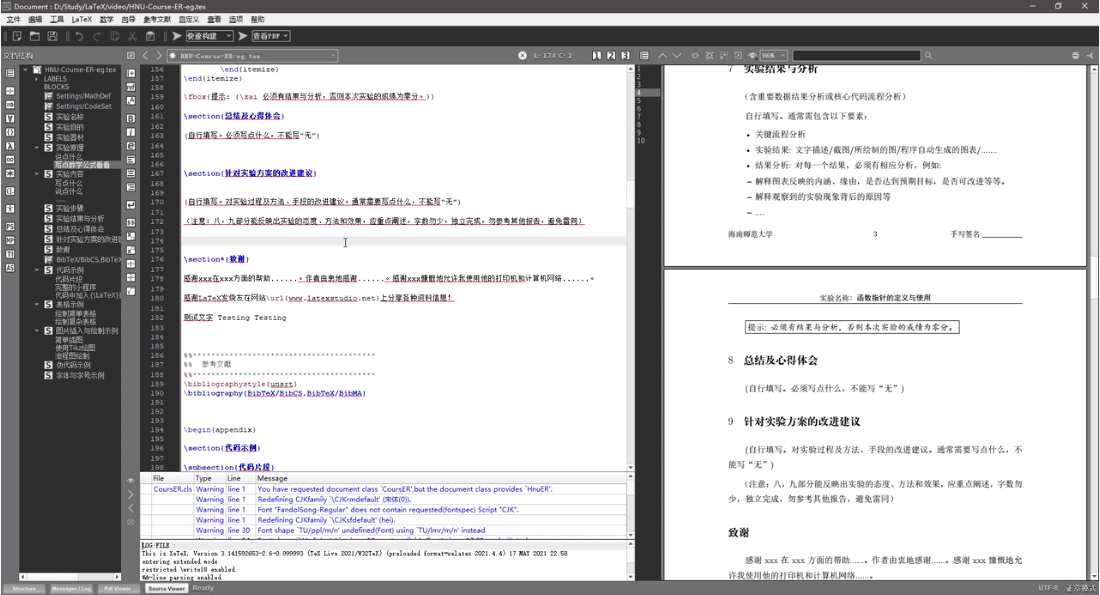The image size is (1100, 595).
Task: Go to the previous editor document arrow
Action: pos(145,55)
